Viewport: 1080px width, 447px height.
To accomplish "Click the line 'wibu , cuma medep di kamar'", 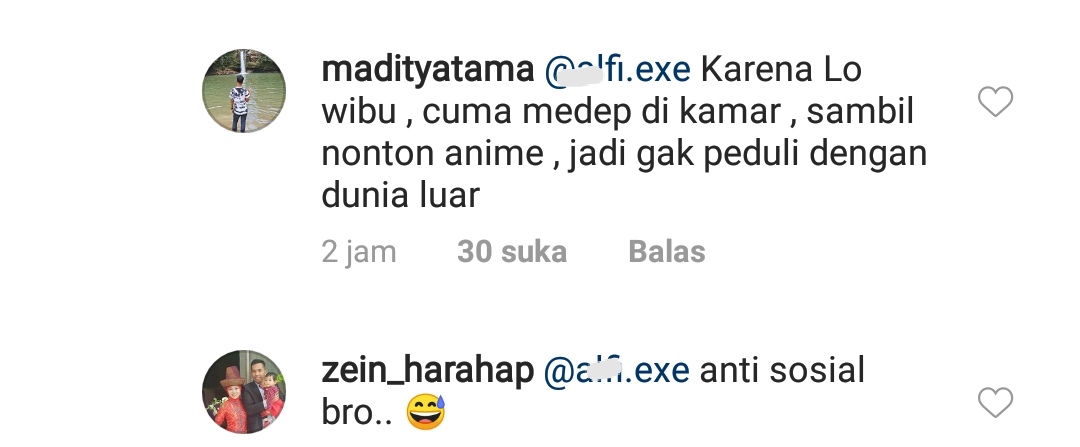I will pyautogui.click(x=551, y=112).
